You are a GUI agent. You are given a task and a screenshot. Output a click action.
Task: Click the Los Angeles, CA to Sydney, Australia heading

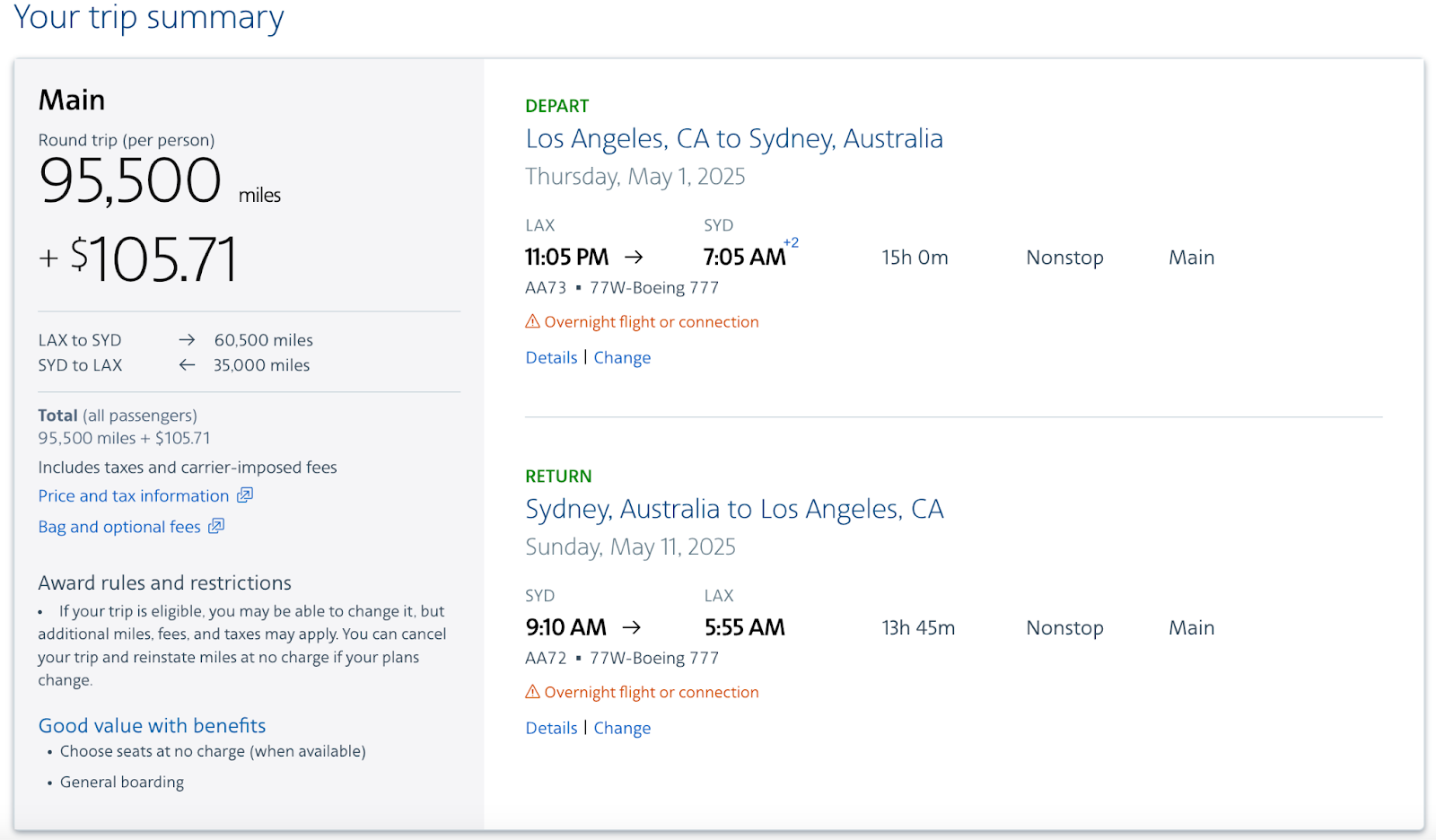point(734,139)
